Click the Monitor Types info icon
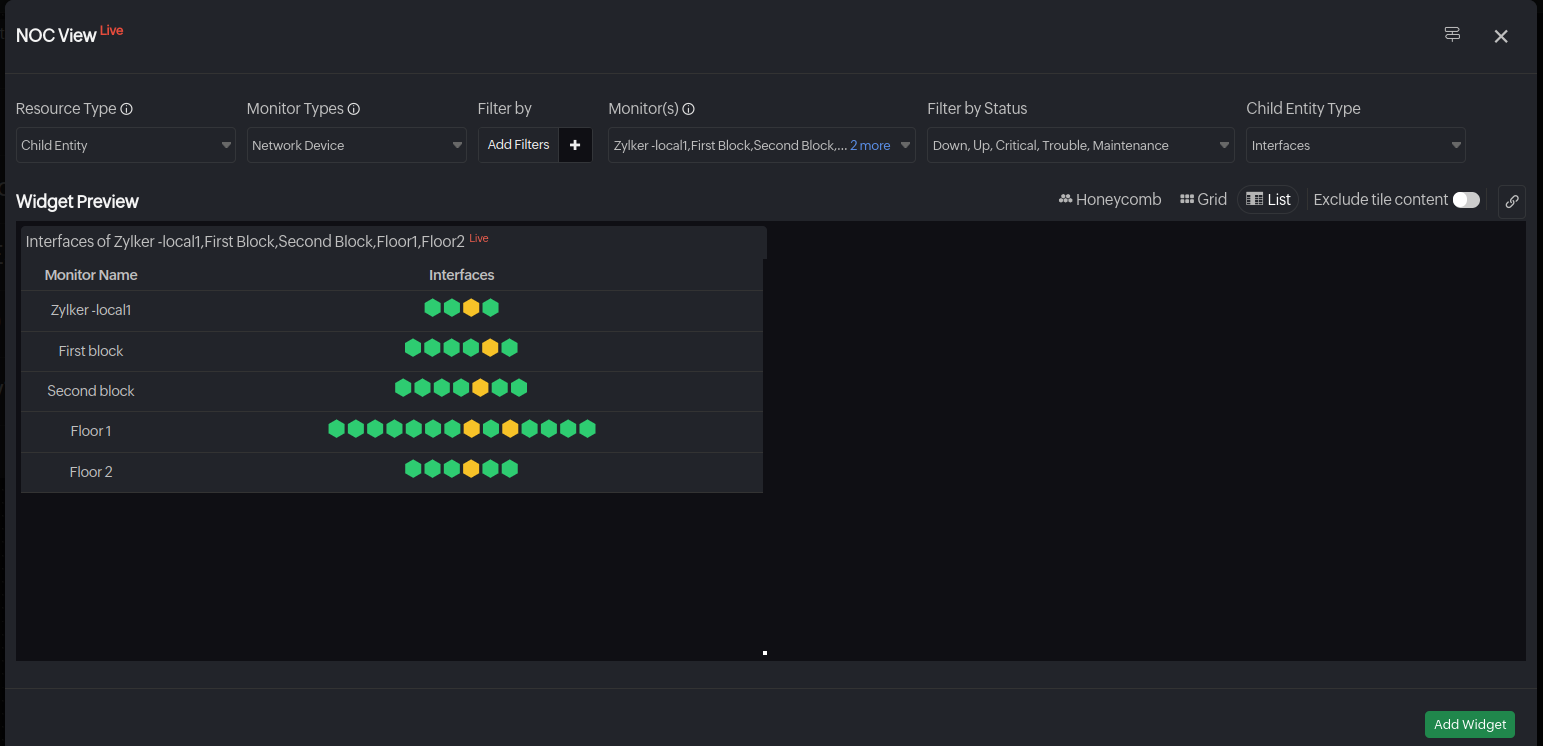 [354, 109]
